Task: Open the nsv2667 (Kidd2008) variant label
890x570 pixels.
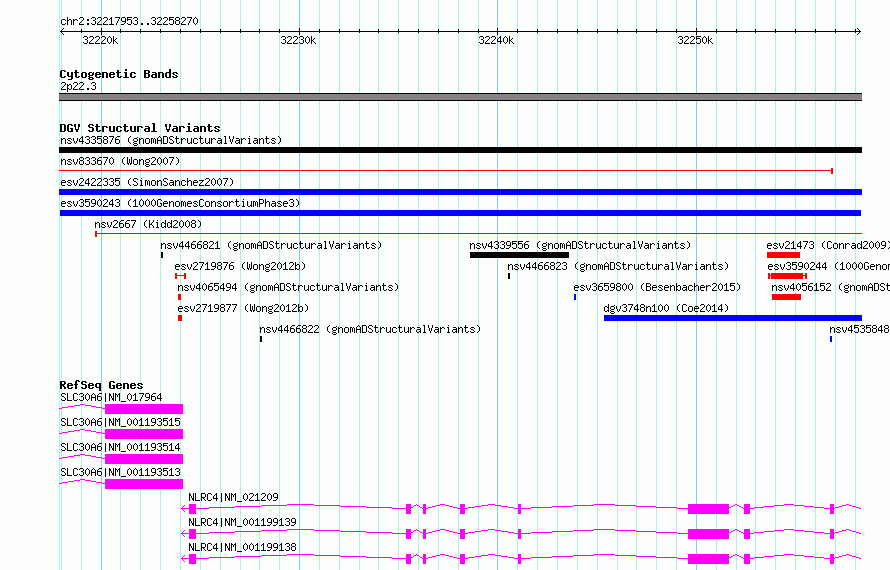Action: click(148, 224)
